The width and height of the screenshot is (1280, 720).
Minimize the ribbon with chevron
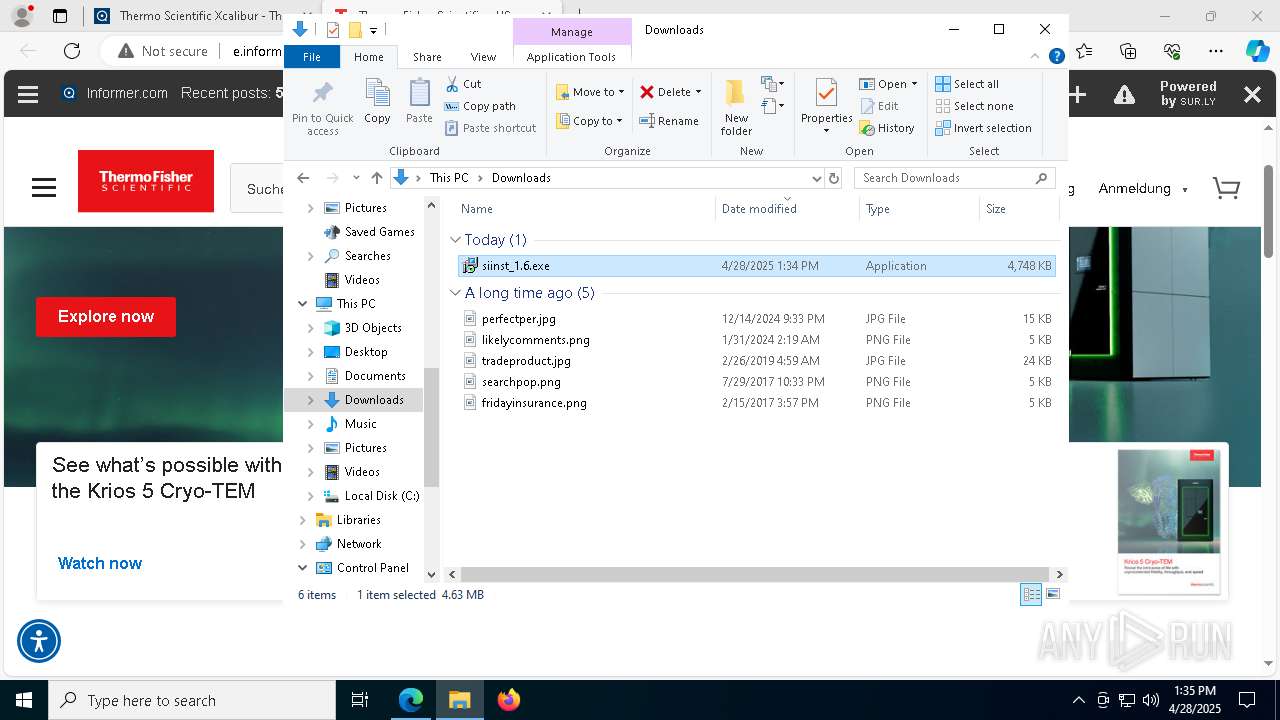[1036, 57]
